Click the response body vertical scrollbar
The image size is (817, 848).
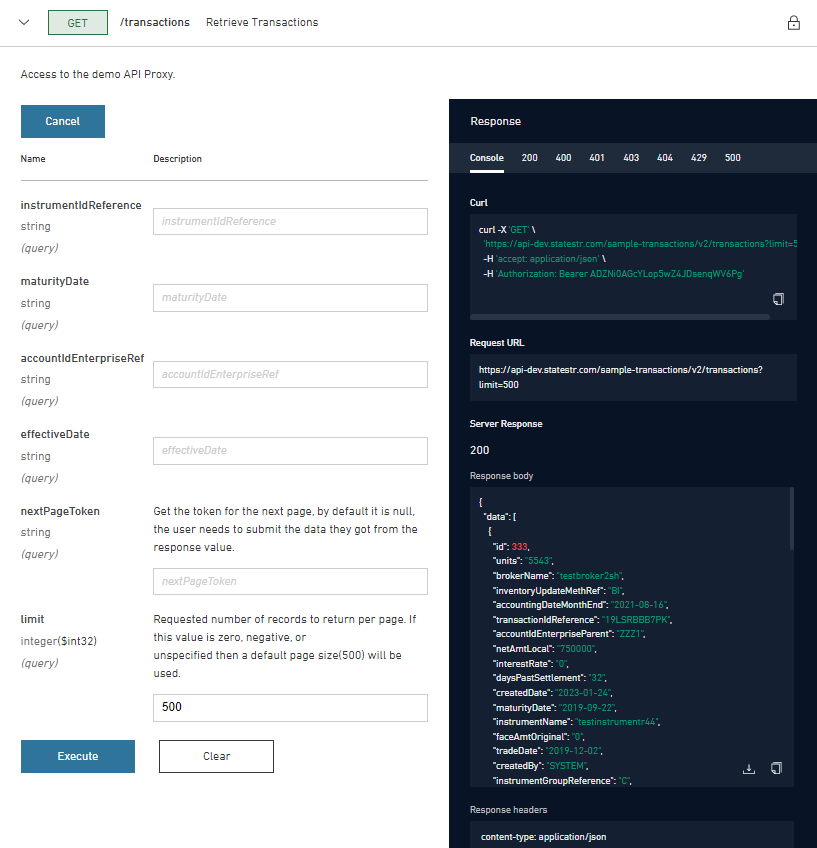791,518
